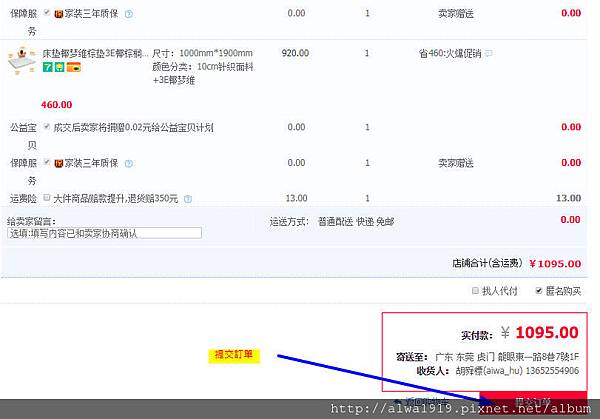Click the promotion text 省460:火爆促销
Viewport: 600px width, 419px height.
(450, 53)
